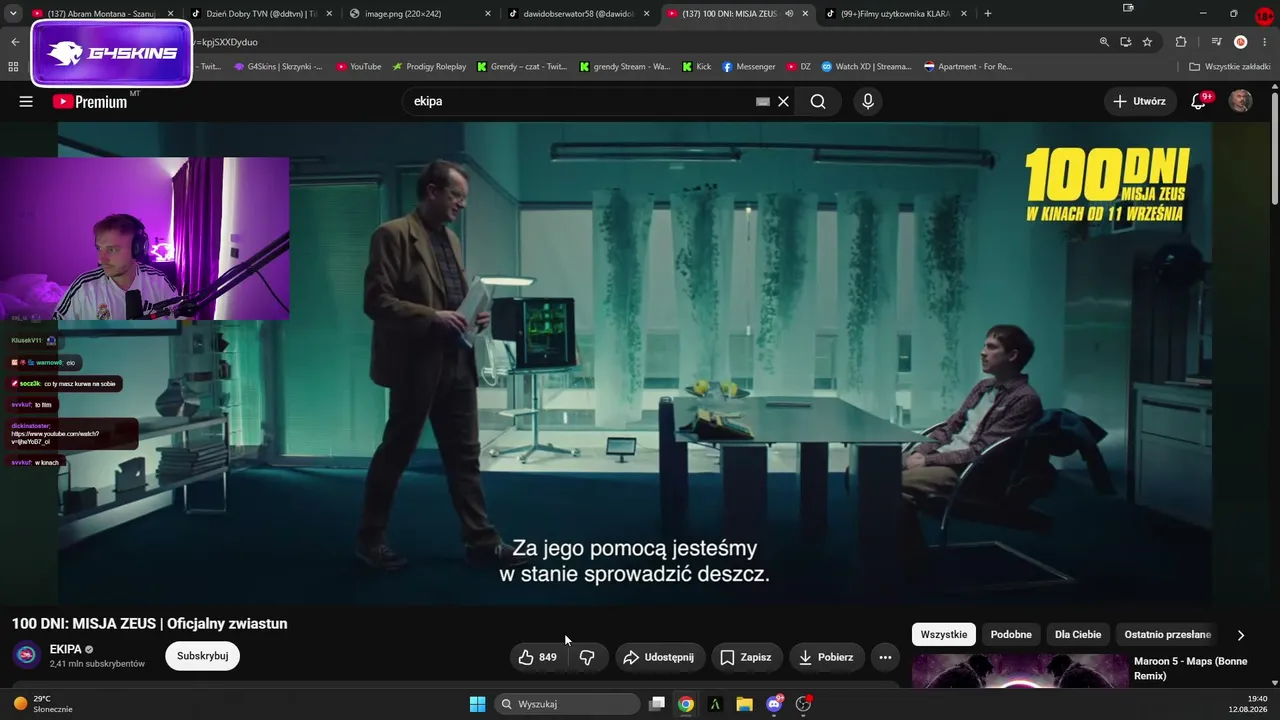Dislike the video with thumbs-down
Screen dimensions: 1280x720
click(x=587, y=657)
